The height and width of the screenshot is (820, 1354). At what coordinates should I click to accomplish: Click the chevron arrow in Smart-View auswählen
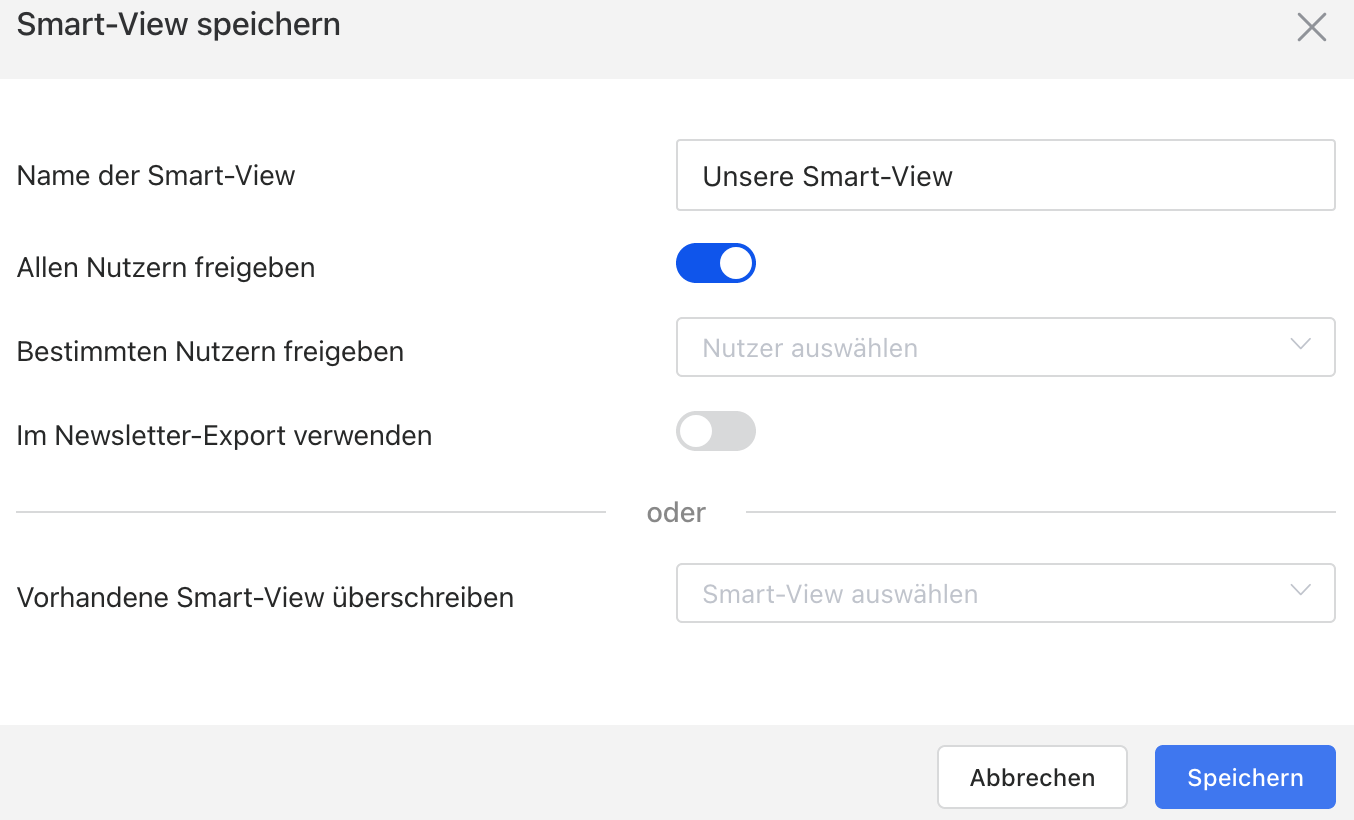click(1300, 590)
